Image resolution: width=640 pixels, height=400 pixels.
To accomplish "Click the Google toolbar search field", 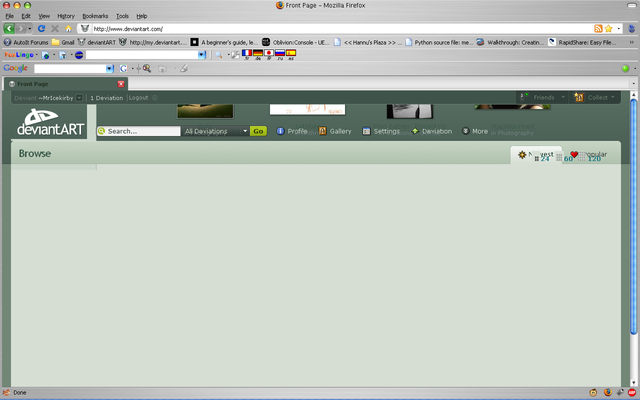I will point(70,69).
